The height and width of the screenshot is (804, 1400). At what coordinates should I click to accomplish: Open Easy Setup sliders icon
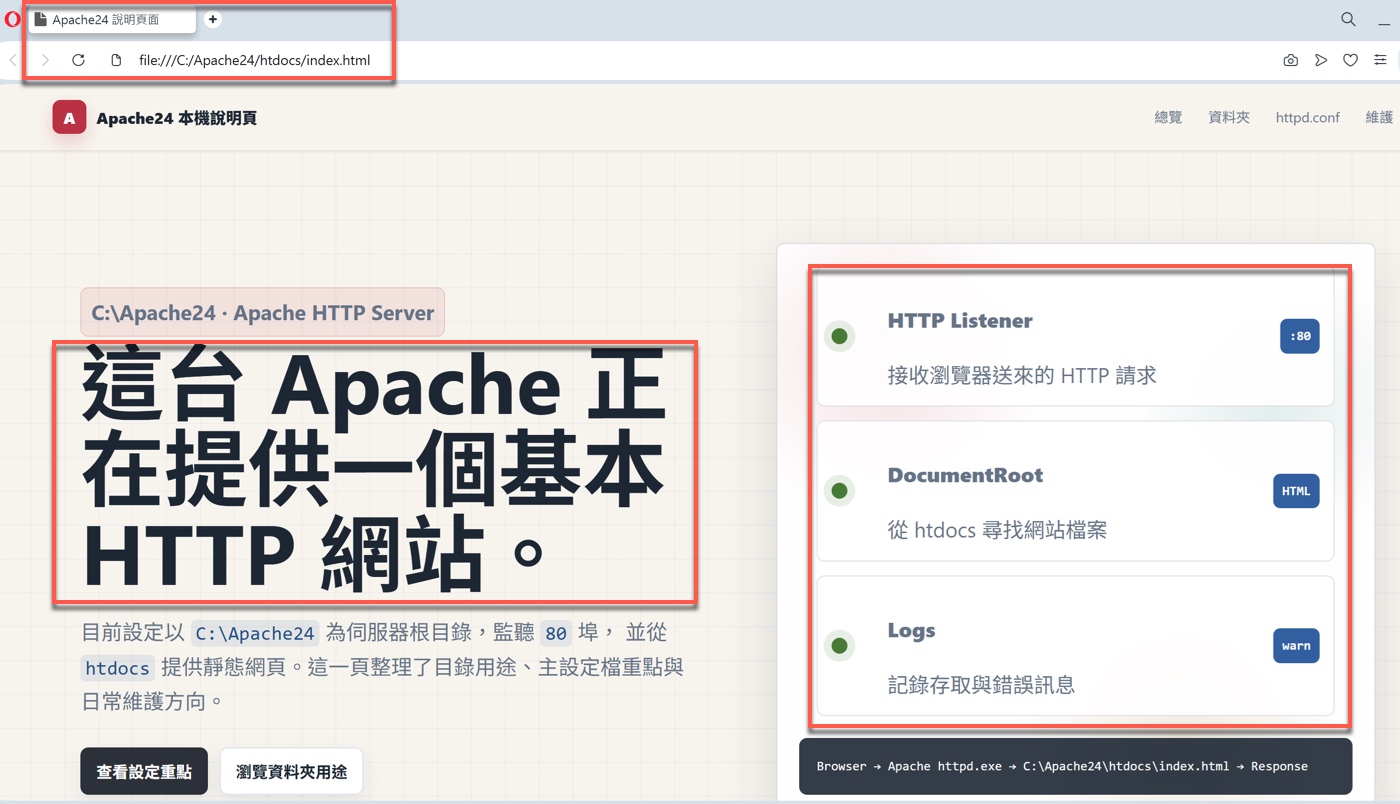tap(1380, 60)
